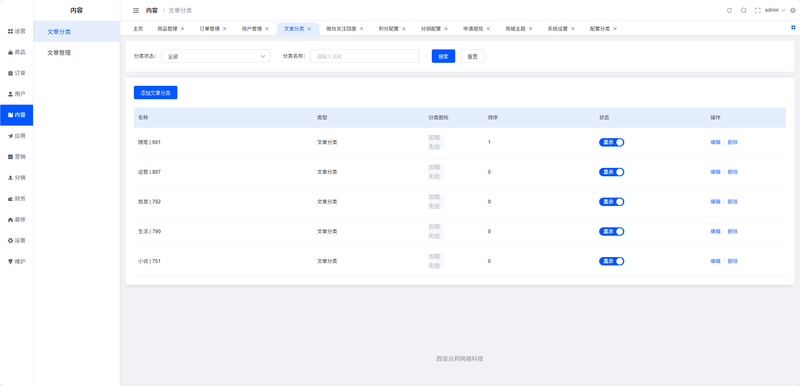Delete the 小说 | 751 category

click(733, 261)
